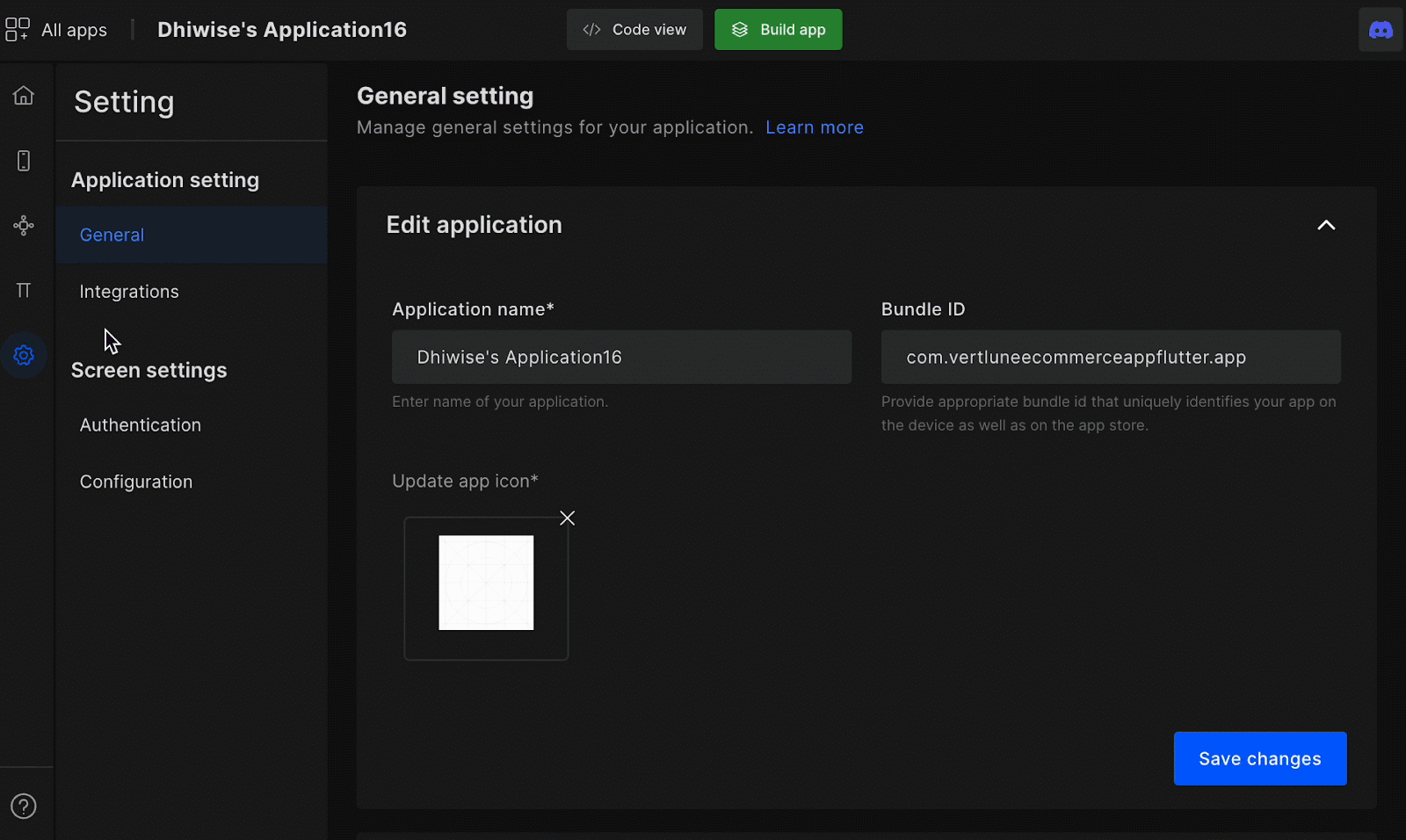
Task: Click the Settings gear icon in sidebar
Action: 24,355
